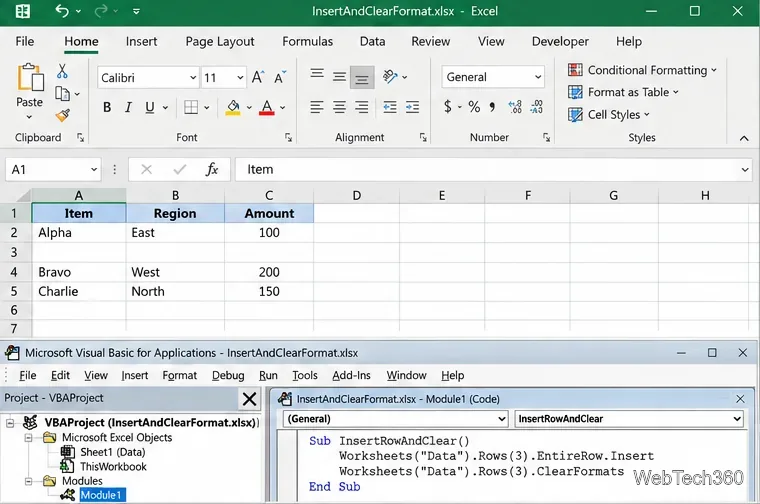Open the Fill Color dropdown arrow
760x504 pixels.
(249, 108)
